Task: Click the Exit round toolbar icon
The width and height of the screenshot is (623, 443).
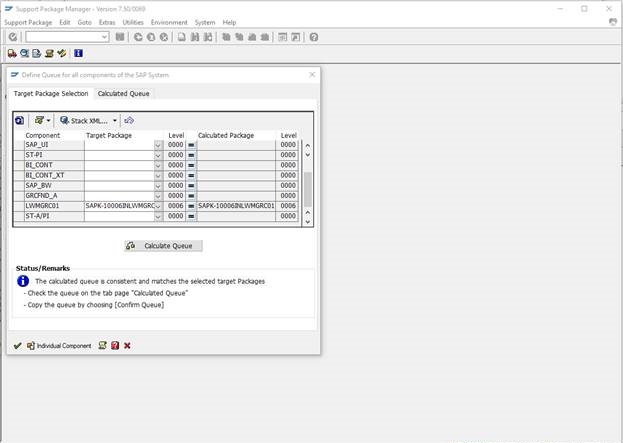Action: [151, 37]
